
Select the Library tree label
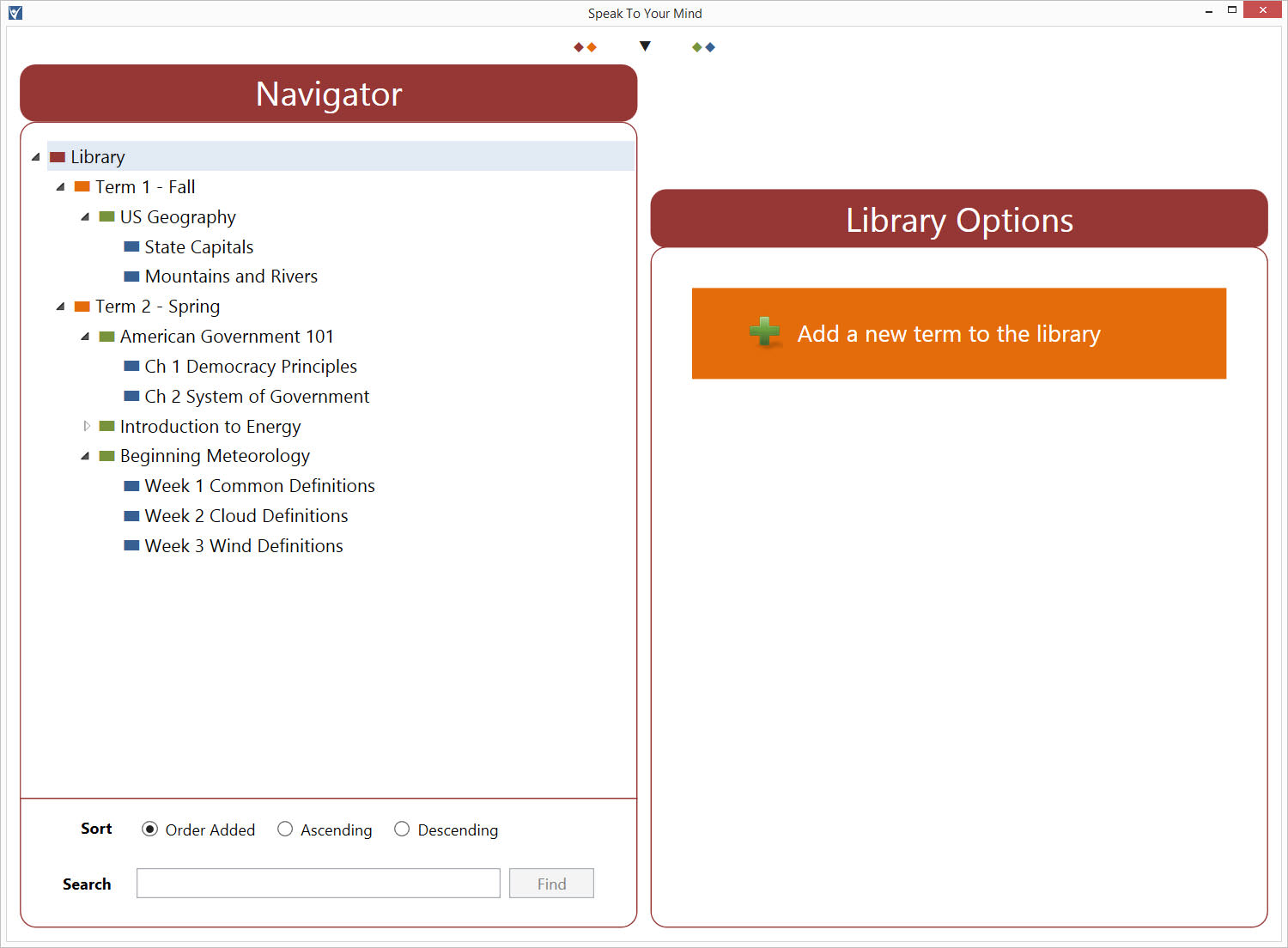pyautogui.click(x=98, y=157)
